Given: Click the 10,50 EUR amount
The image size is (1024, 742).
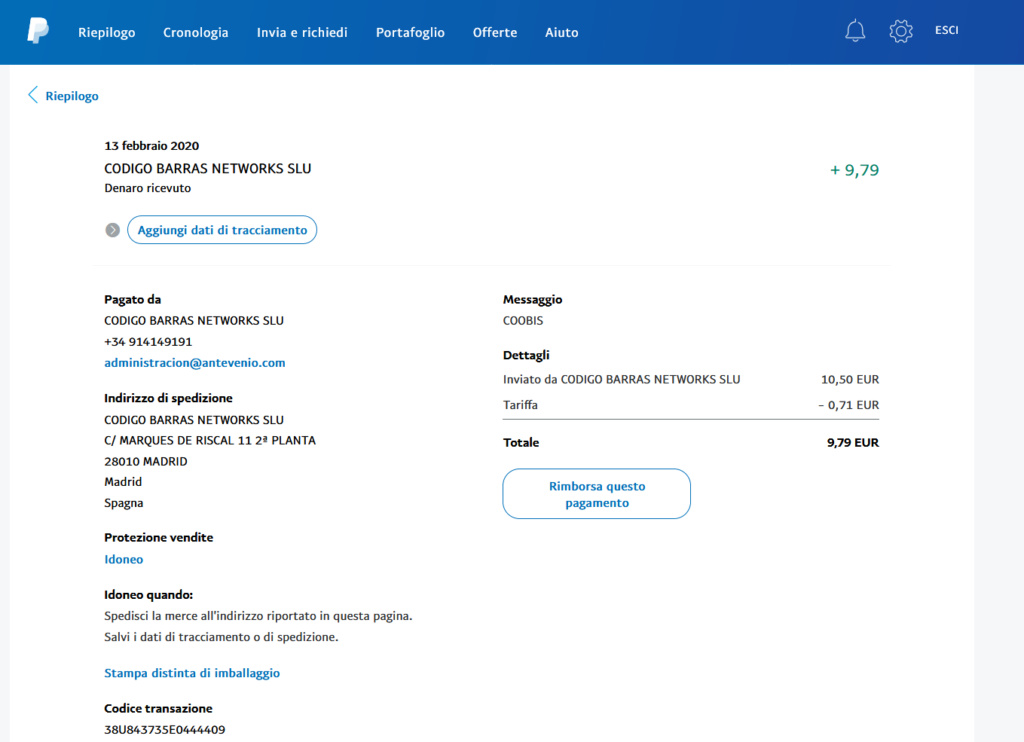Looking at the screenshot, I should [850, 379].
